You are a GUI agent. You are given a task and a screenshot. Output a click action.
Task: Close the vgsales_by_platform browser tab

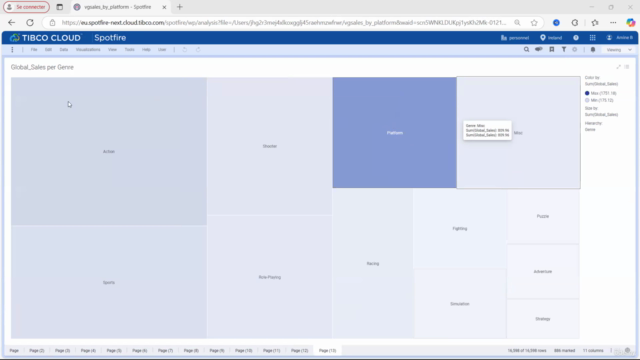pyautogui.click(x=164, y=7)
